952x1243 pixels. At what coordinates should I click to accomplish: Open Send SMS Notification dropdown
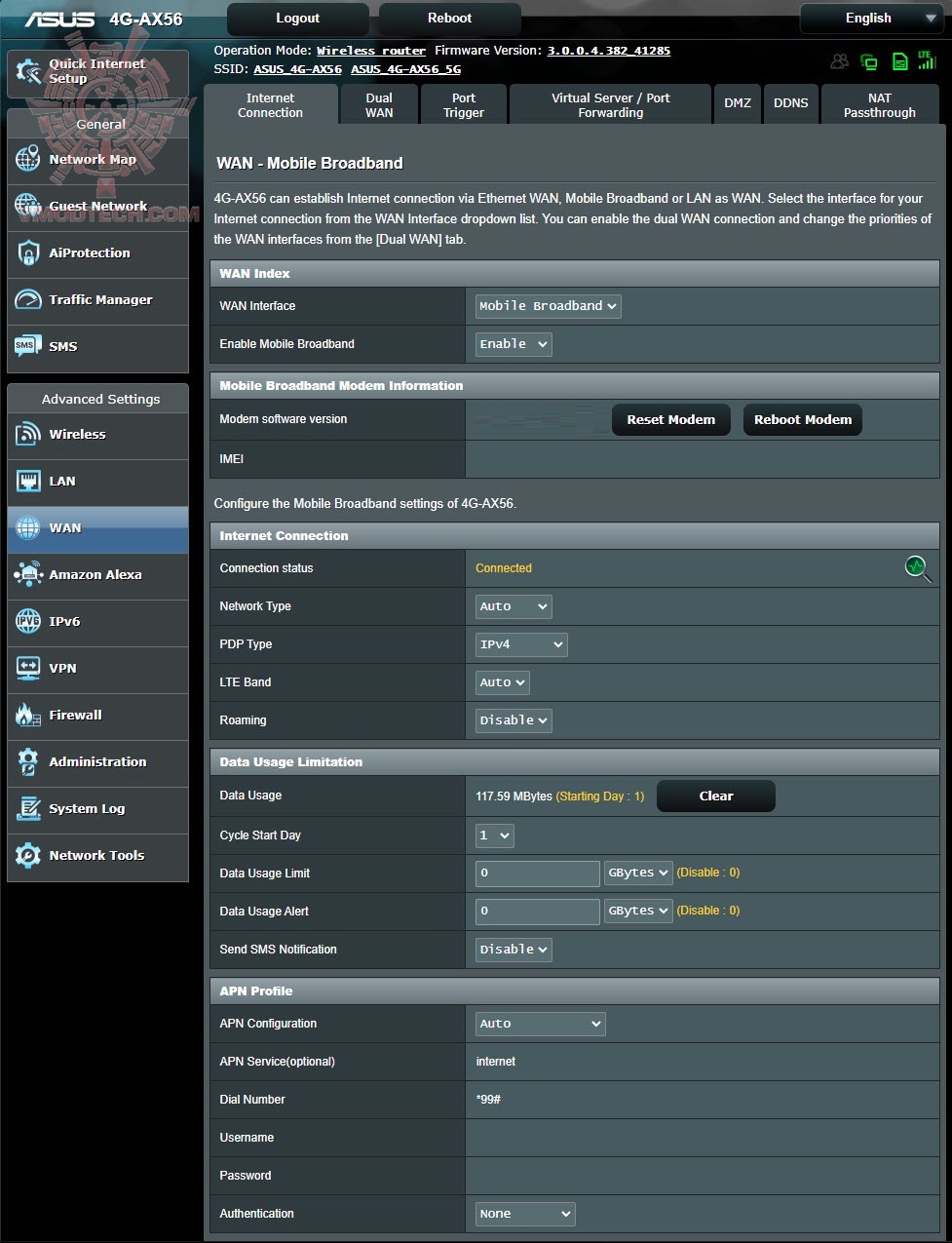click(x=514, y=949)
